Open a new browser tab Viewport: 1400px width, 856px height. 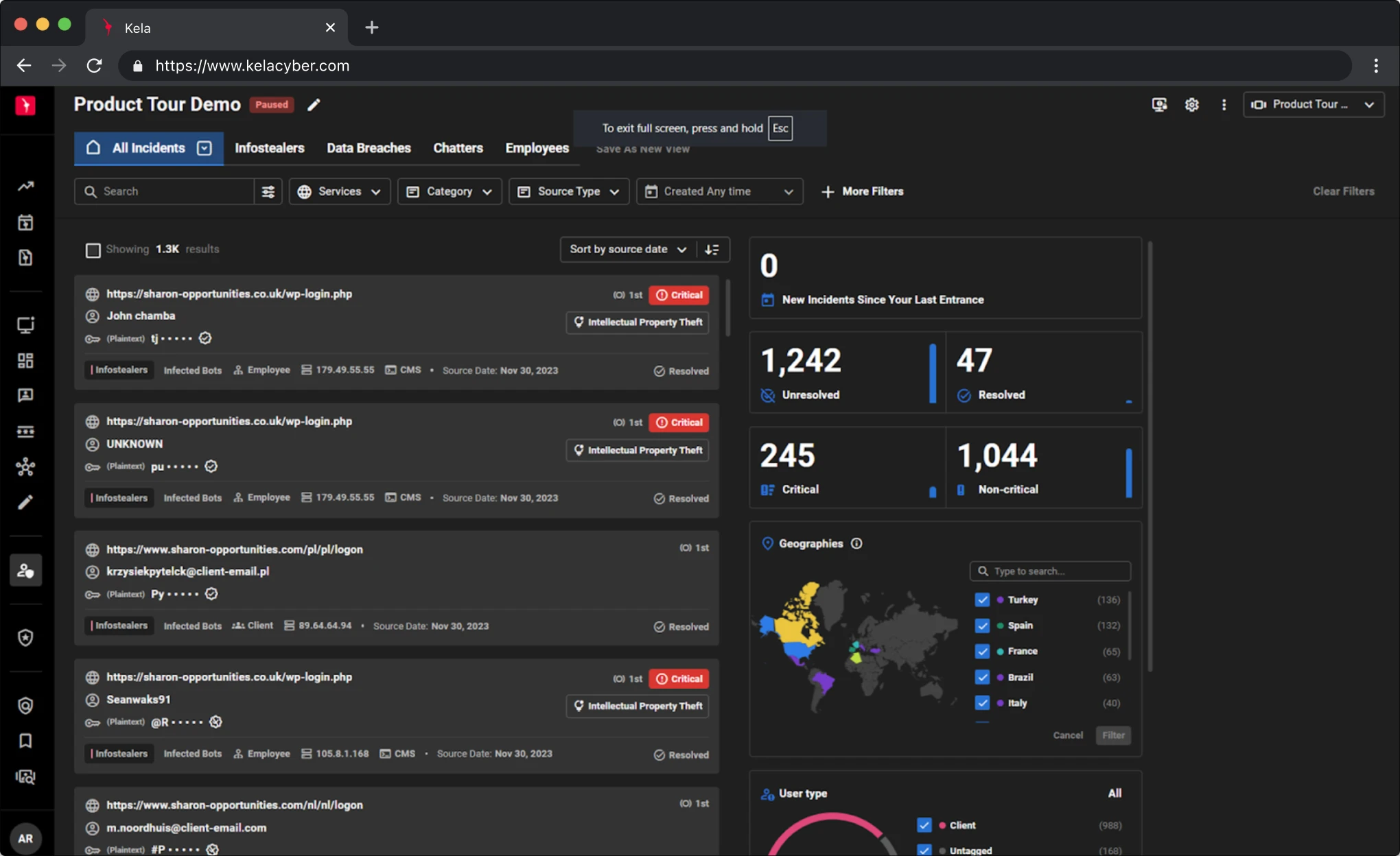pos(371,27)
